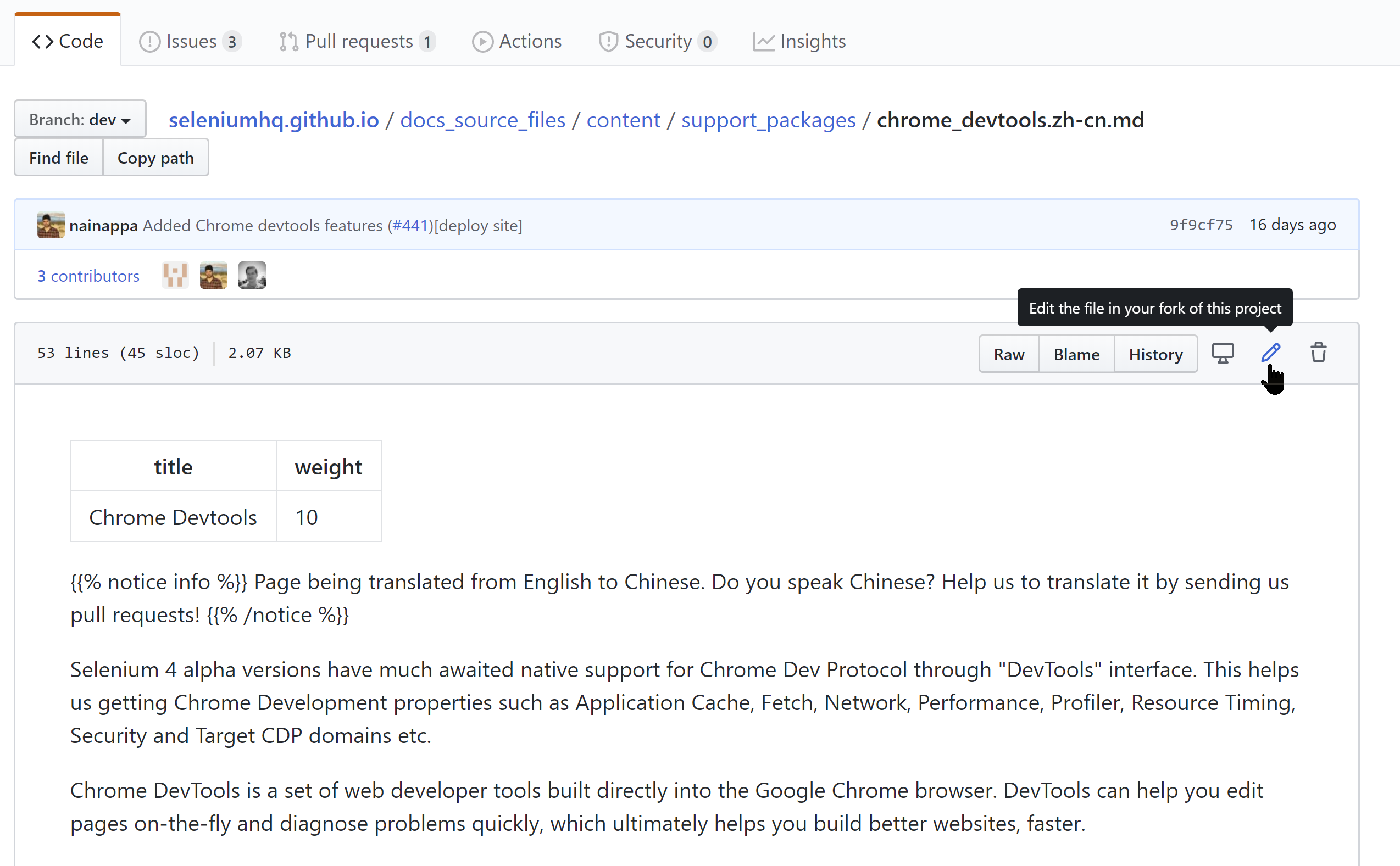View the Raw file

click(1009, 355)
